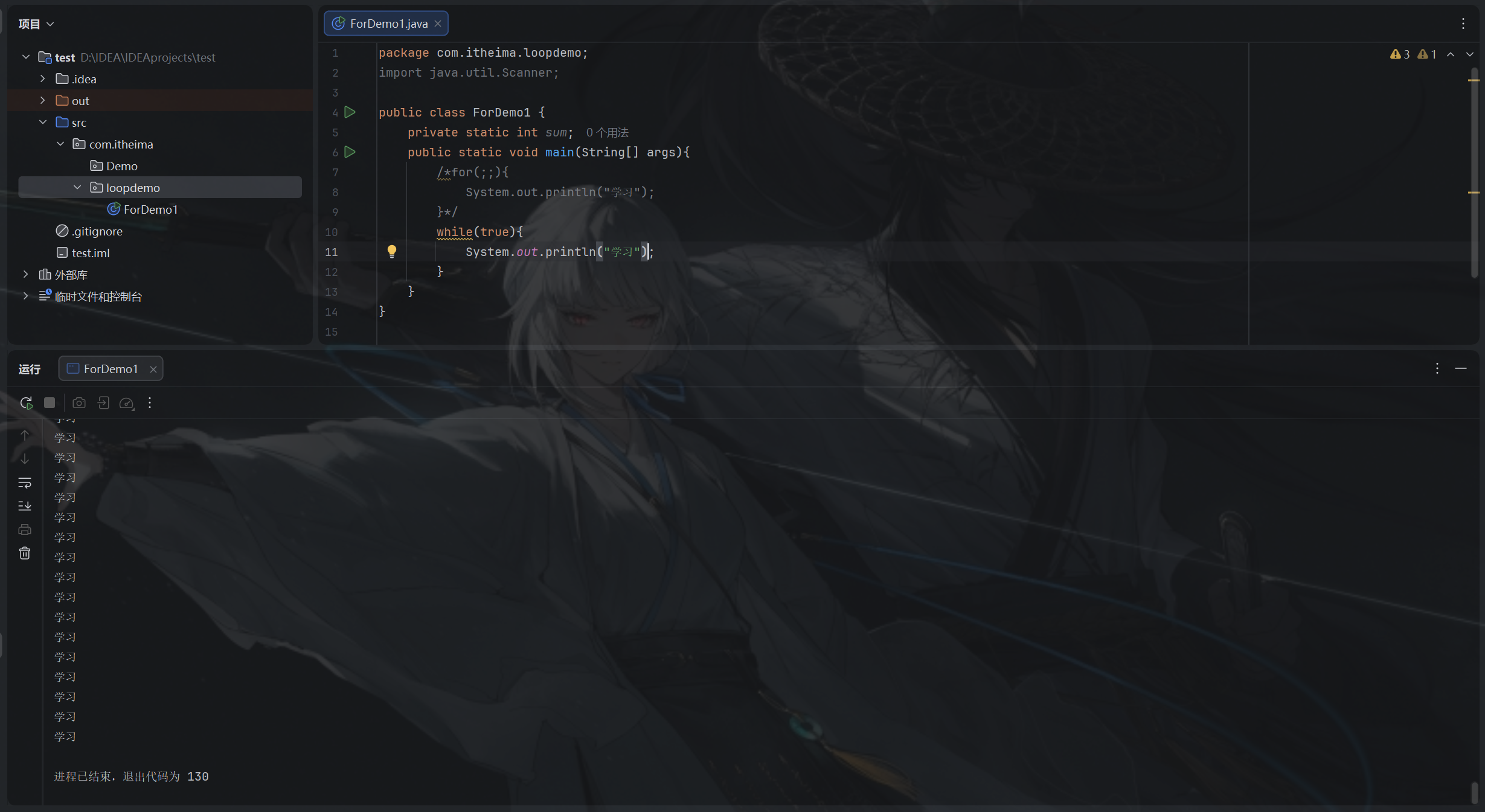Click the down arrow in console sidebar

(x=25, y=459)
